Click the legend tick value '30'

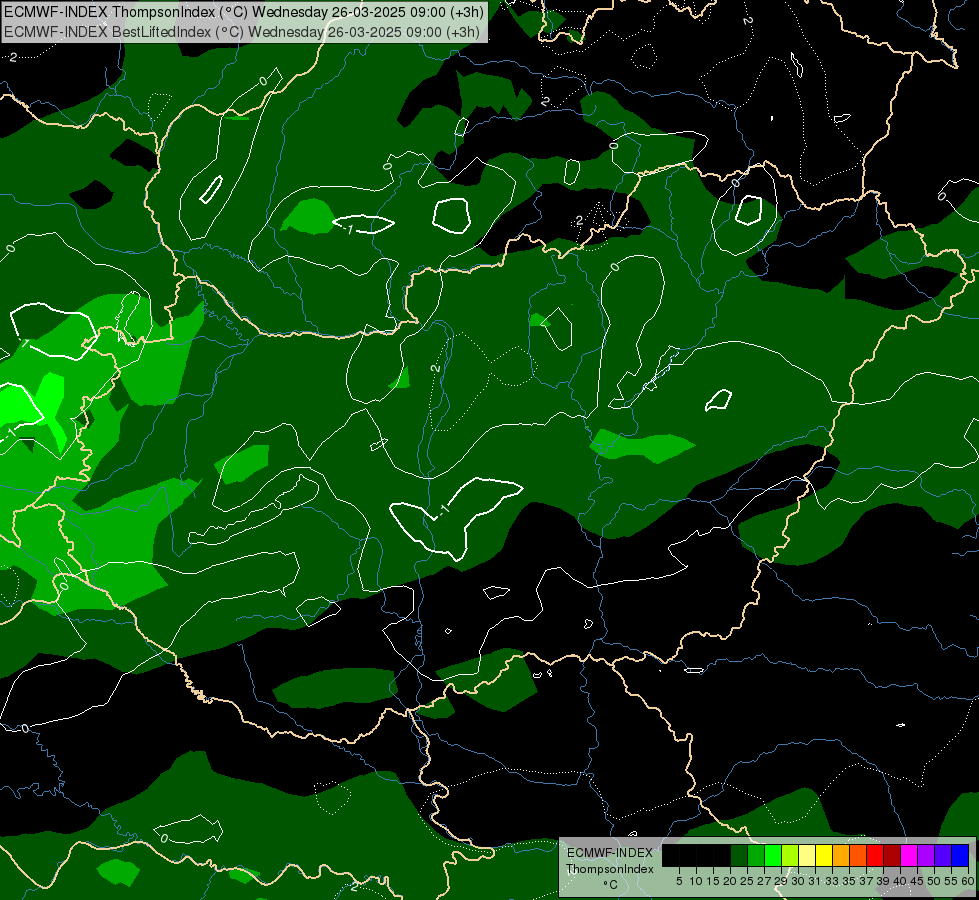tap(798, 881)
